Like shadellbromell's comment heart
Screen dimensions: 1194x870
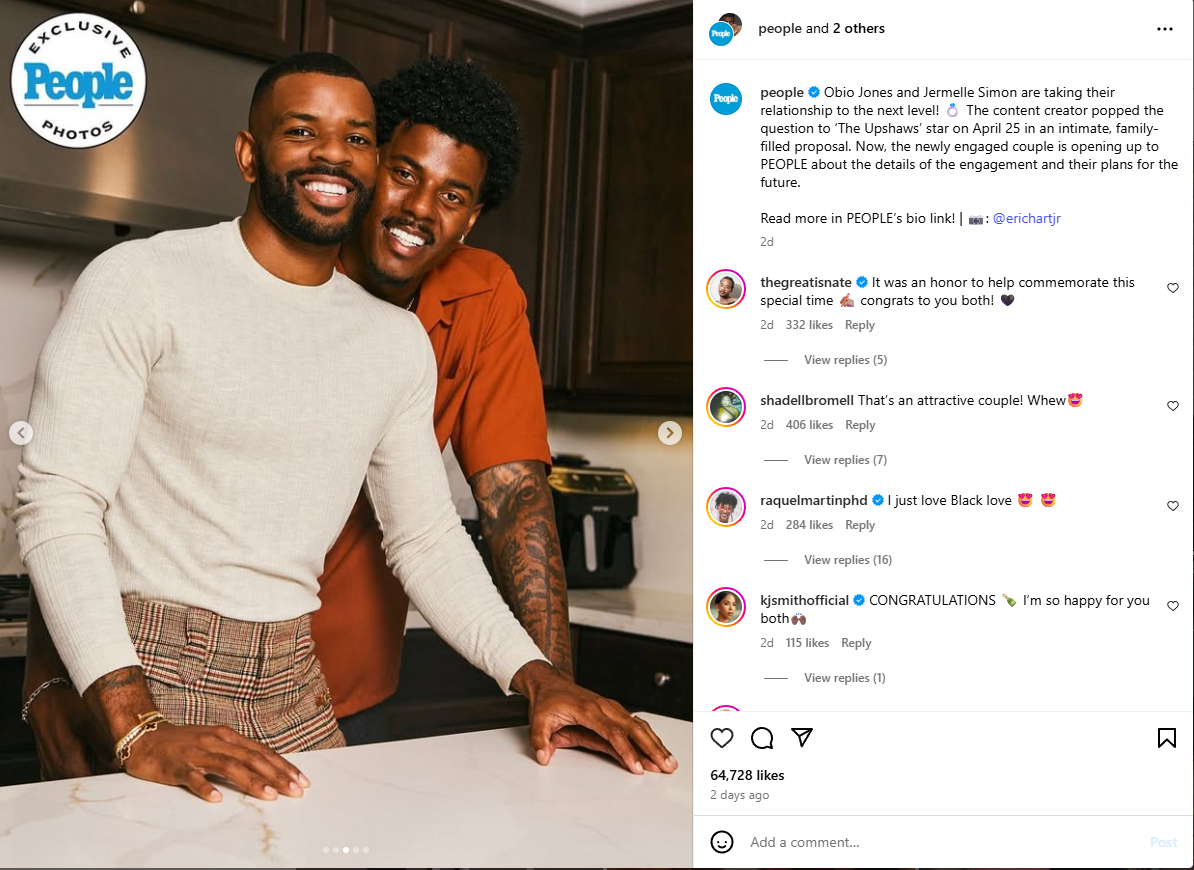pyautogui.click(x=1173, y=406)
